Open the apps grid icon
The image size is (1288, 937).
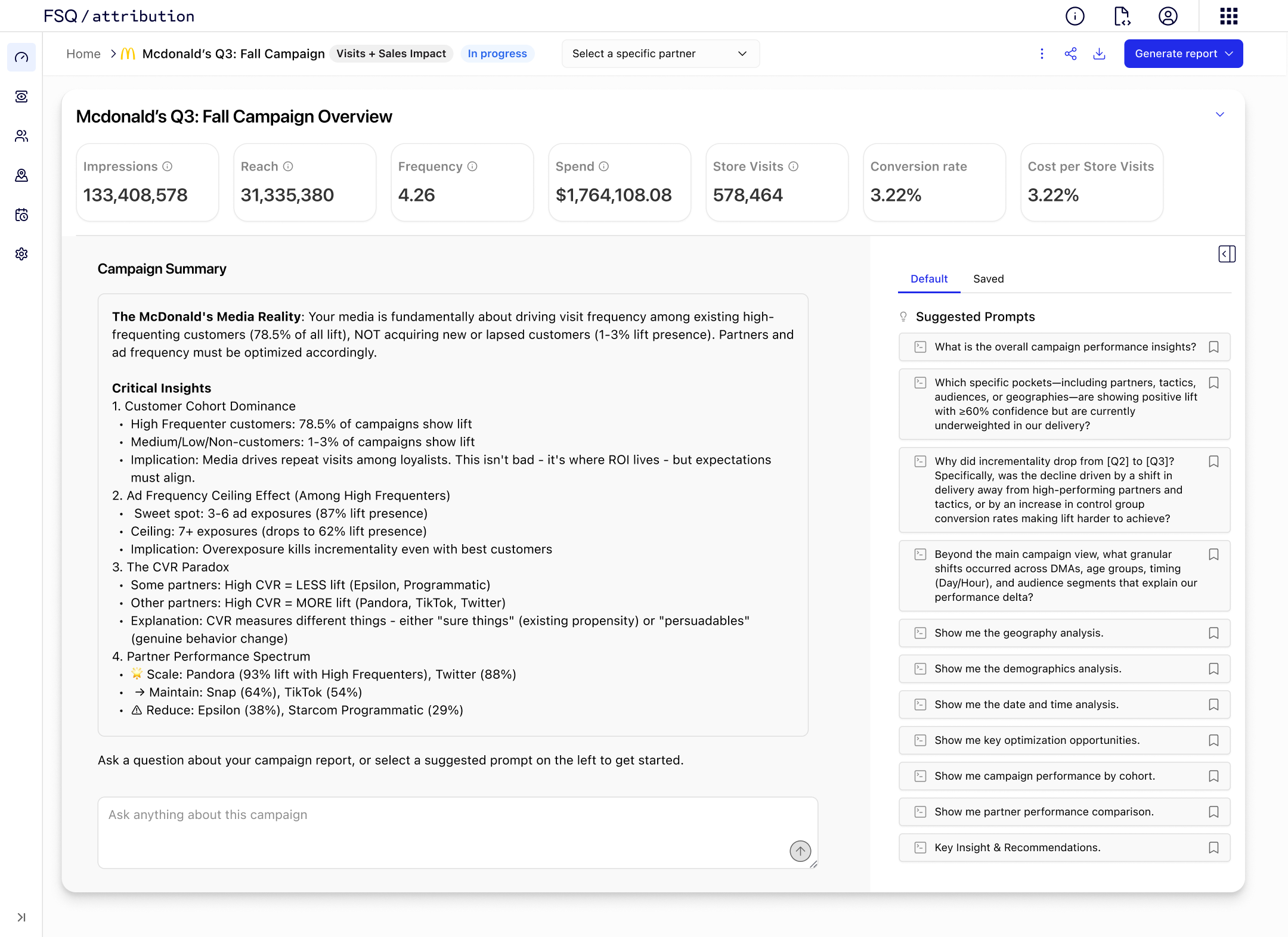click(x=1228, y=16)
